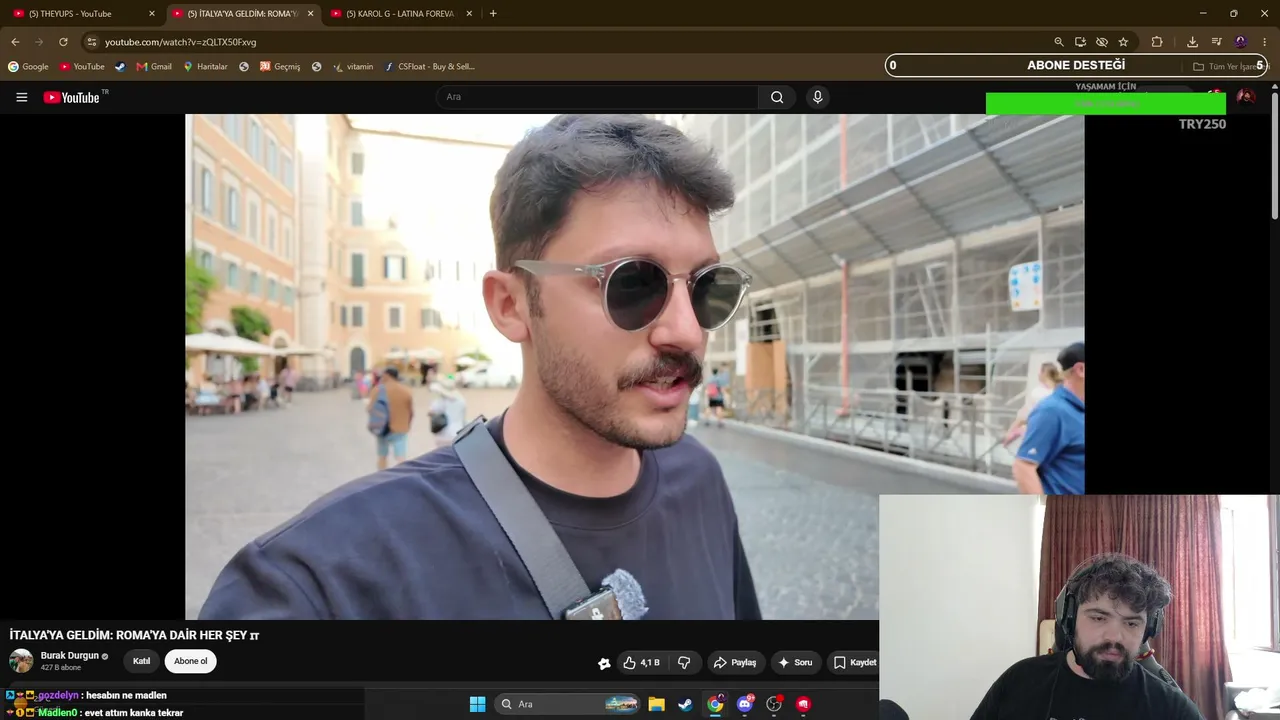Click the Soru ask button
The width and height of the screenshot is (1280, 720).
click(x=795, y=662)
